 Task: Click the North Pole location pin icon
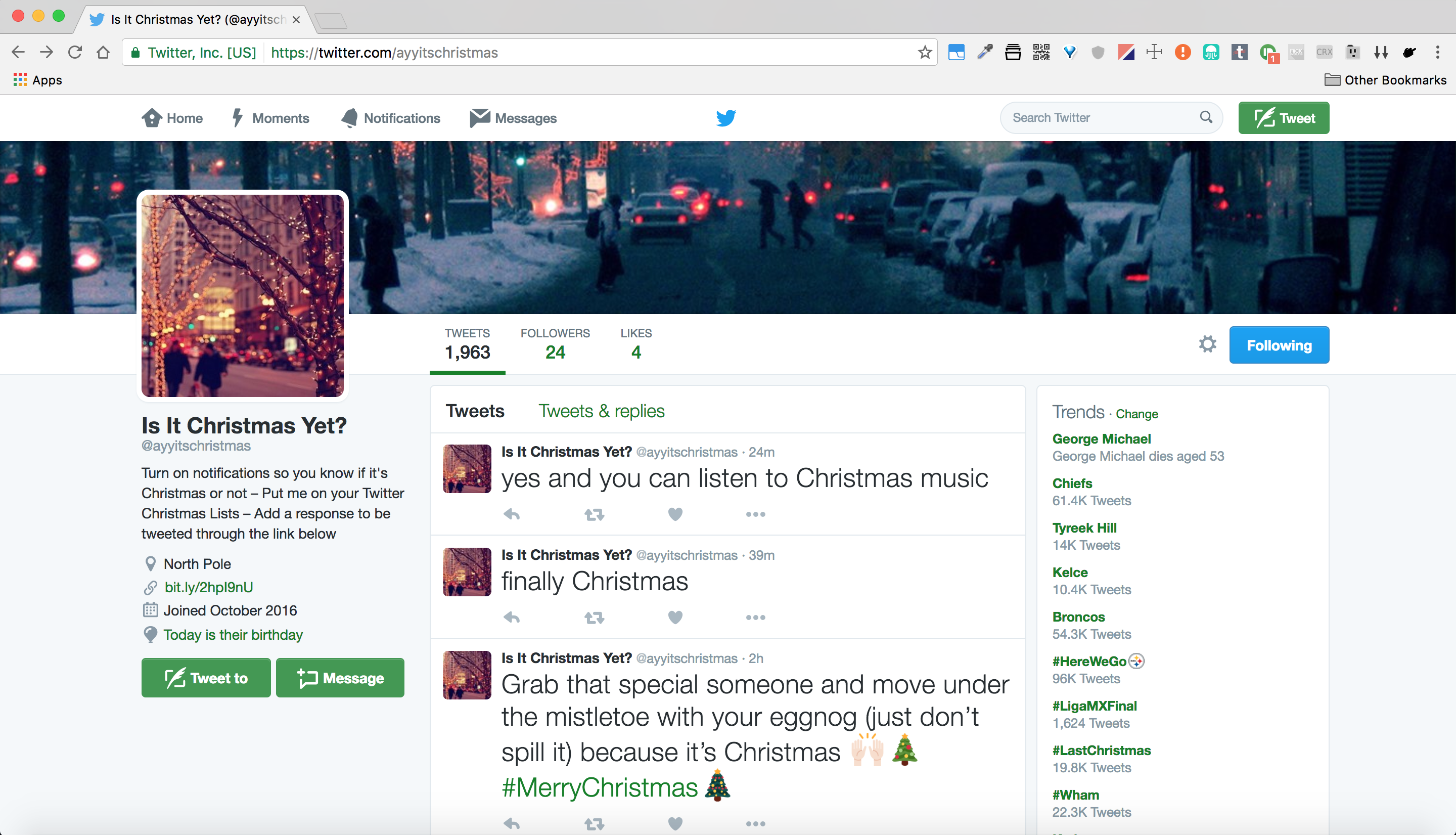click(x=151, y=563)
